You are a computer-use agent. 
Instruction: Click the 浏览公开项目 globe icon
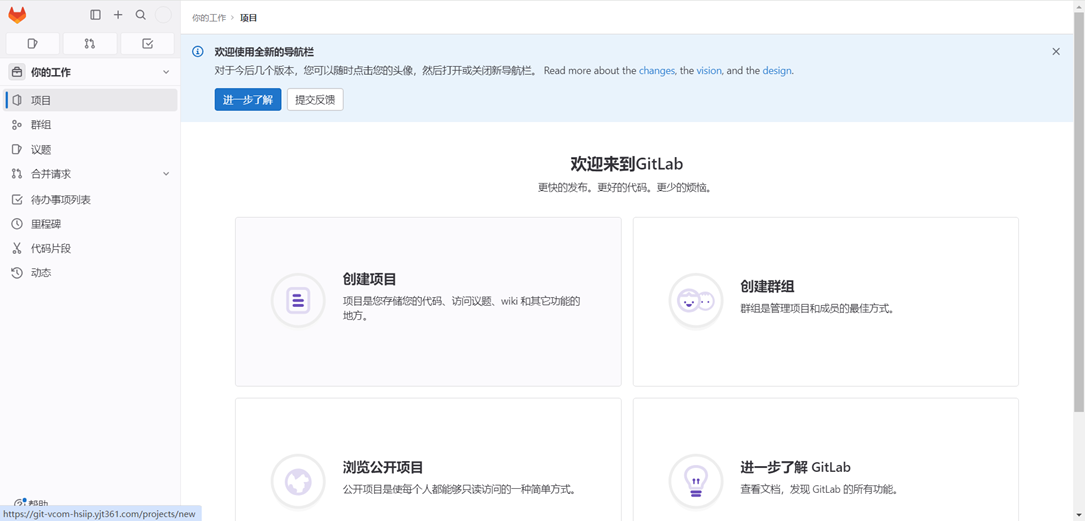pos(298,481)
